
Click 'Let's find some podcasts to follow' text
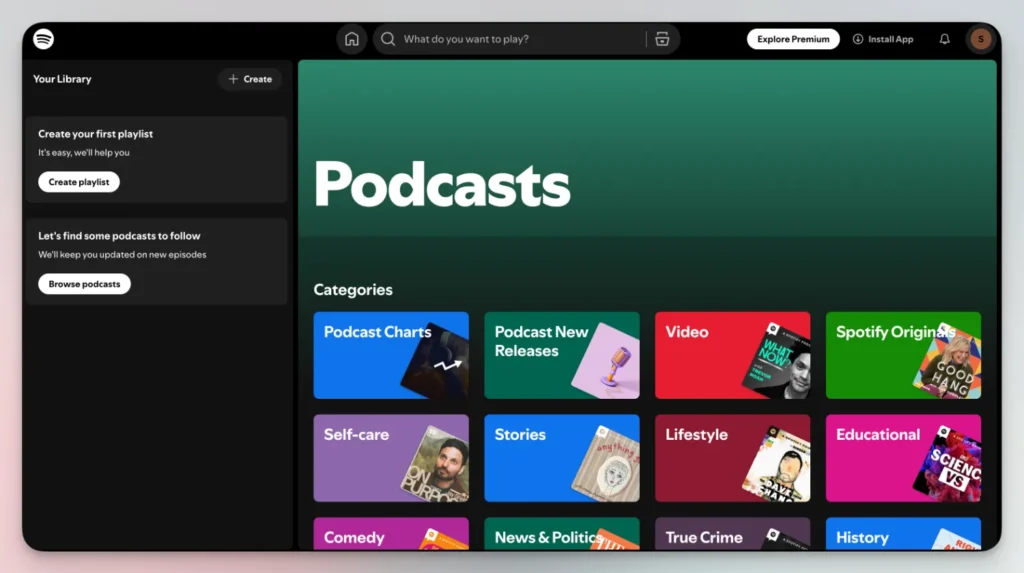coord(119,236)
